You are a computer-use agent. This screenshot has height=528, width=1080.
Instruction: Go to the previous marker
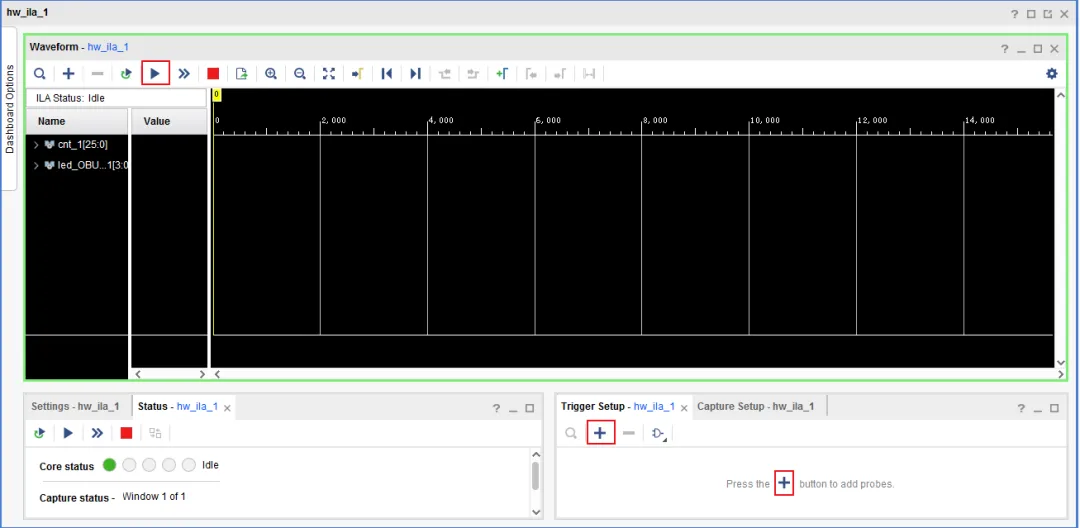tap(531, 74)
